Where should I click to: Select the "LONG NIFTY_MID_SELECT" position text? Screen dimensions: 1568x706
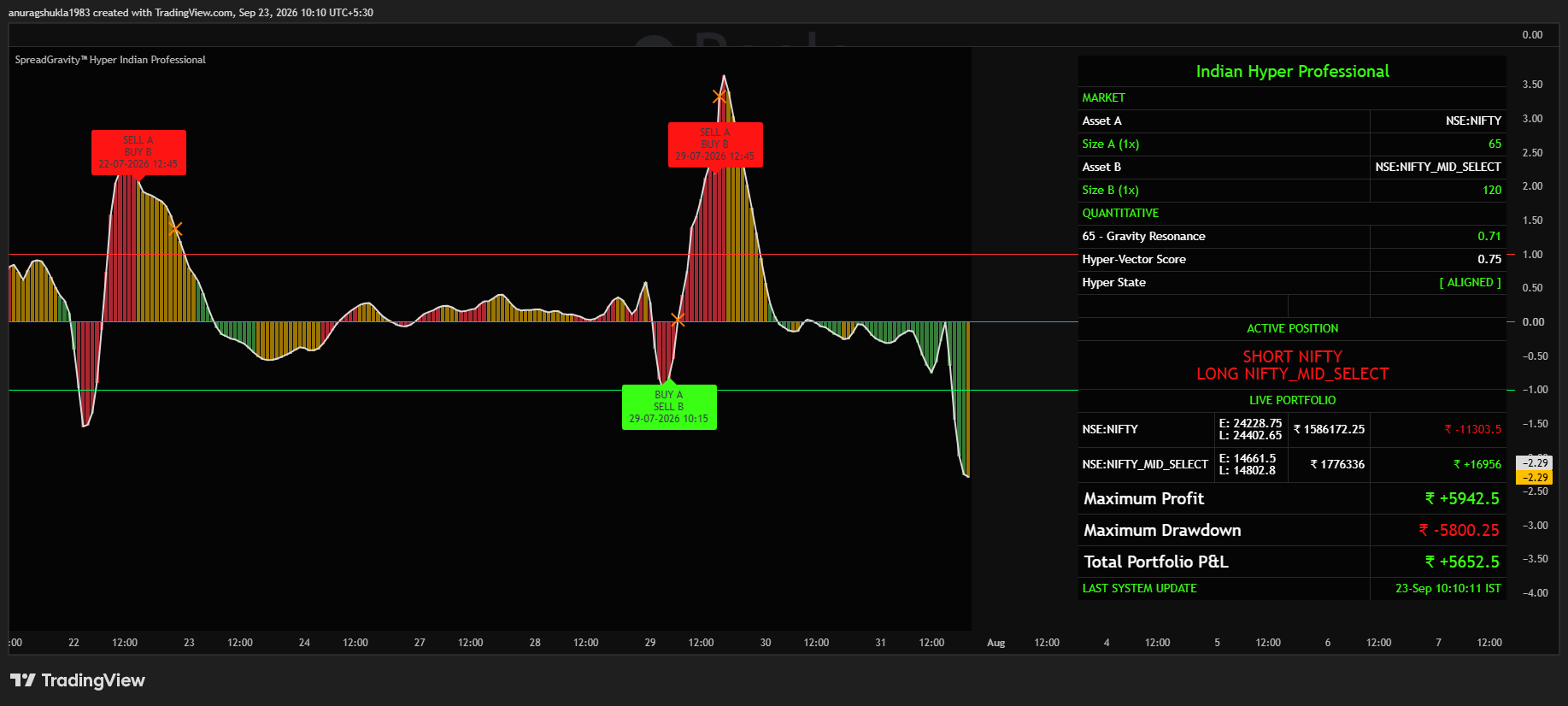(1292, 374)
